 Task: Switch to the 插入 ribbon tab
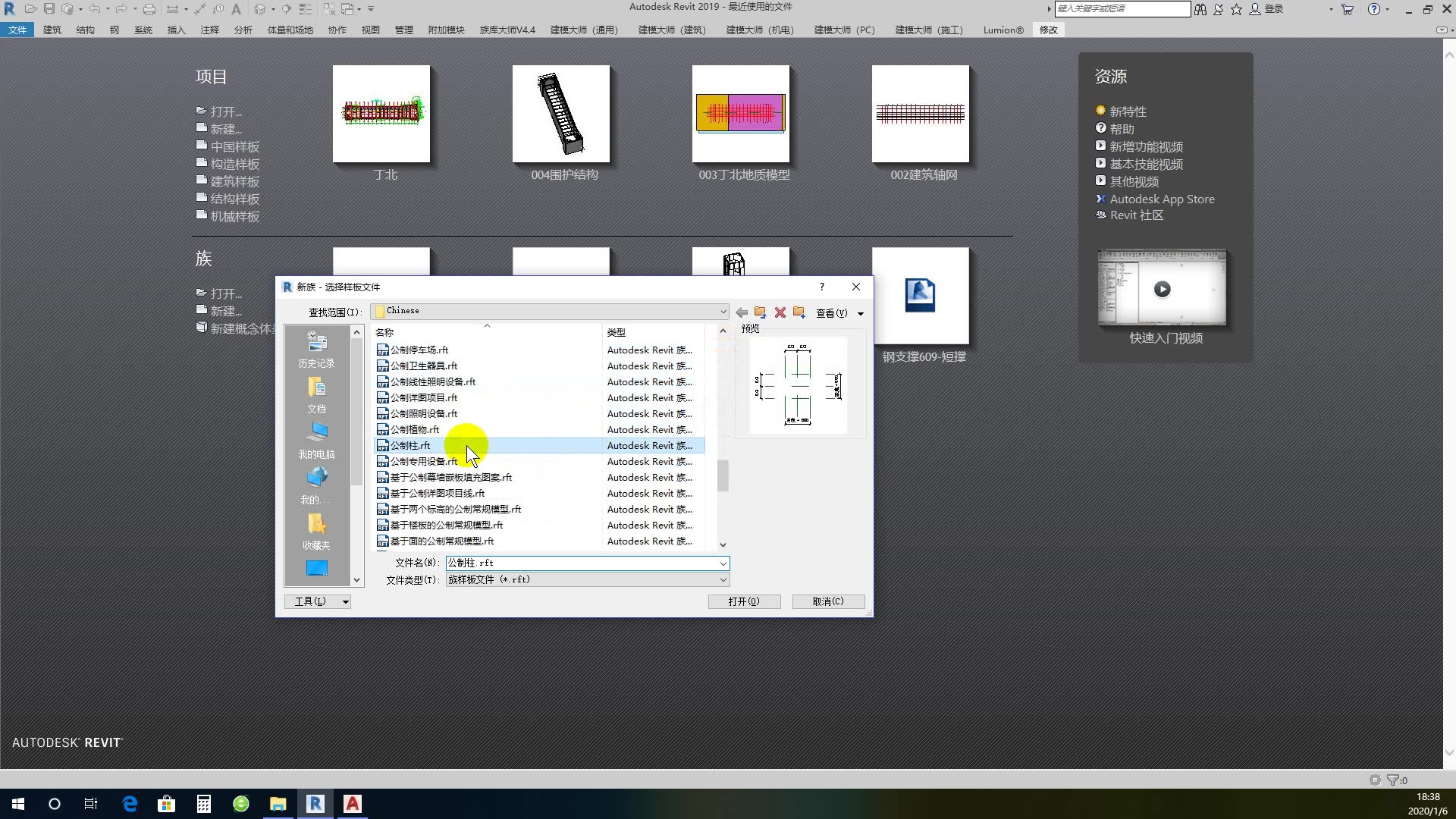pos(177,30)
